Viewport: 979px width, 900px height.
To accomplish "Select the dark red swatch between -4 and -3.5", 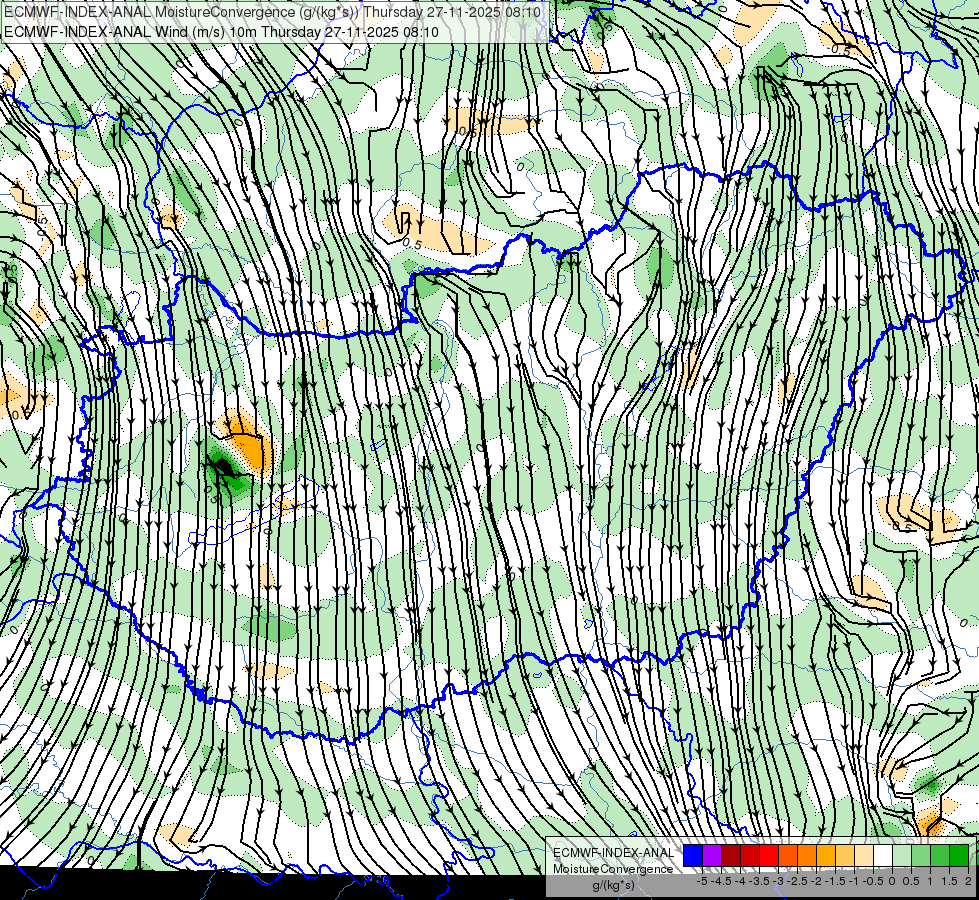I will 750,856.
